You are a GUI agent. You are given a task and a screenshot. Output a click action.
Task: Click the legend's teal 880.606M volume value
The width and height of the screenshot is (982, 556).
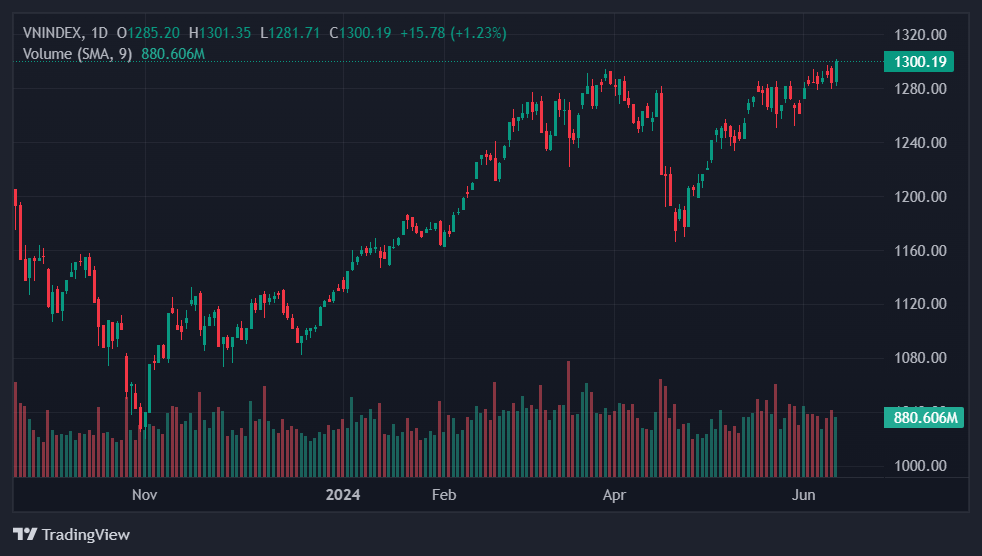[x=172, y=53]
